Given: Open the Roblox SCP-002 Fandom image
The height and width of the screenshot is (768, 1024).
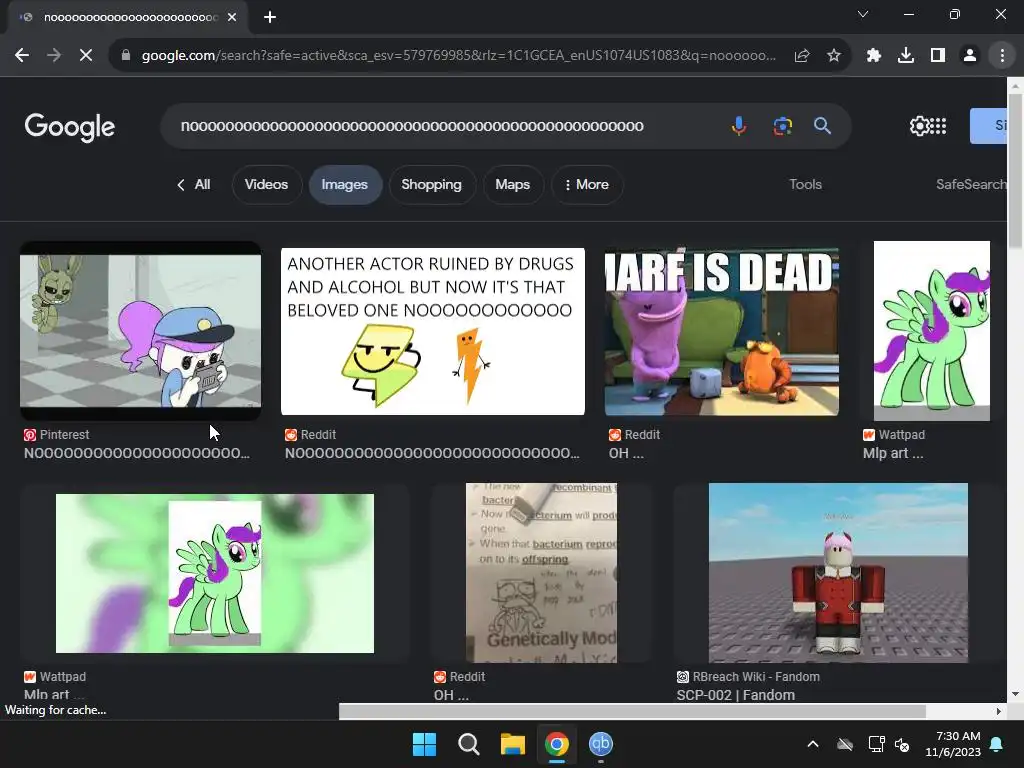Looking at the screenshot, I should [x=838, y=573].
